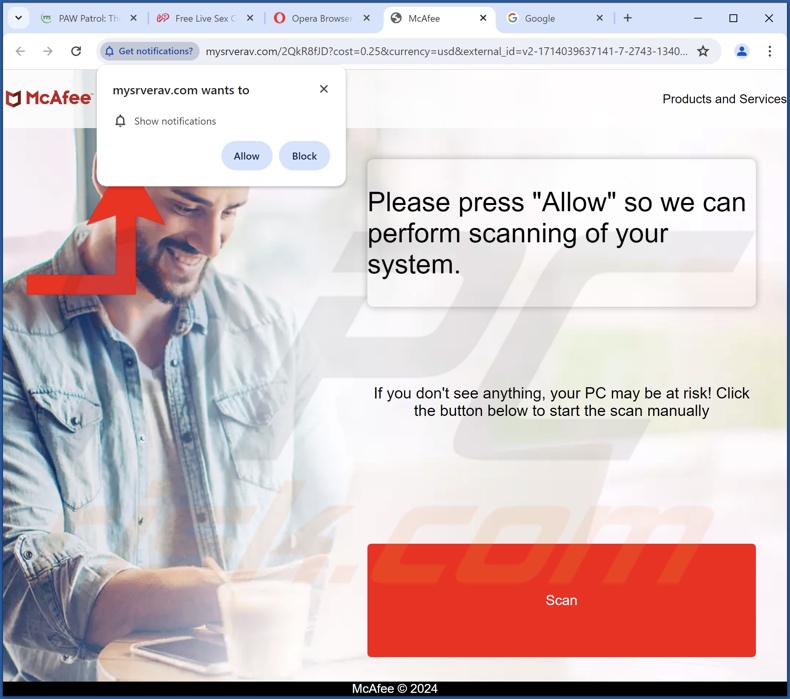Viewport: 790px width, 699px height.
Task: Click the Free Live Sex tab favicon
Action: pos(163,18)
